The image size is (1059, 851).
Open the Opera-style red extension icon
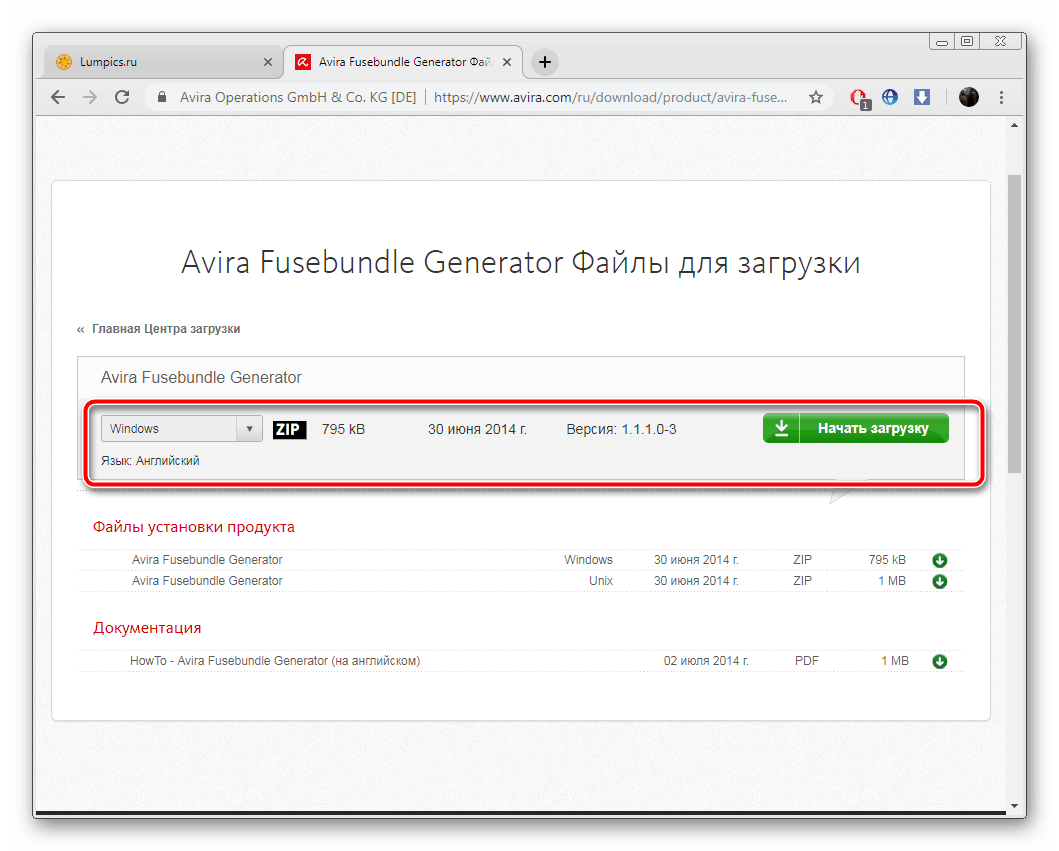point(858,97)
